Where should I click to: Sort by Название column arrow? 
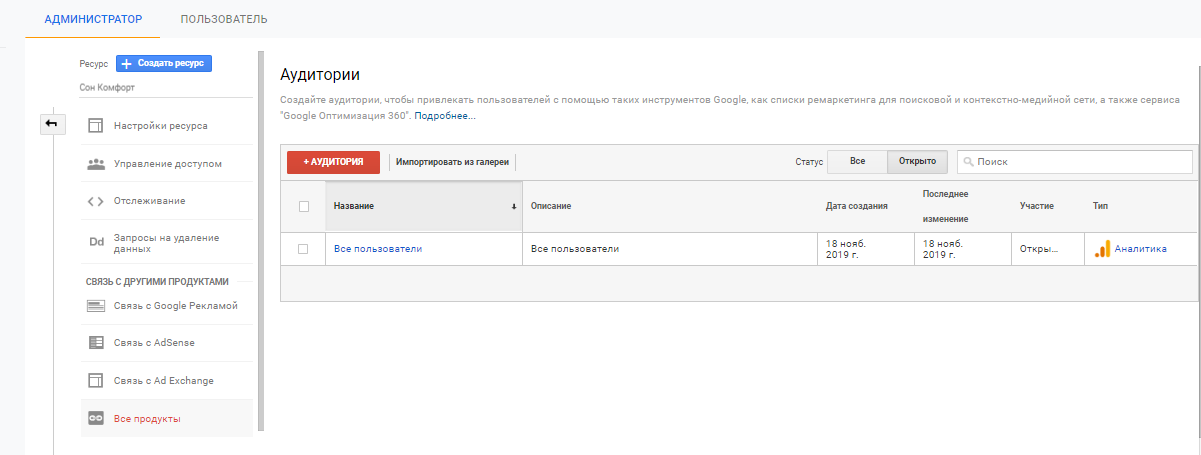pyautogui.click(x=514, y=206)
